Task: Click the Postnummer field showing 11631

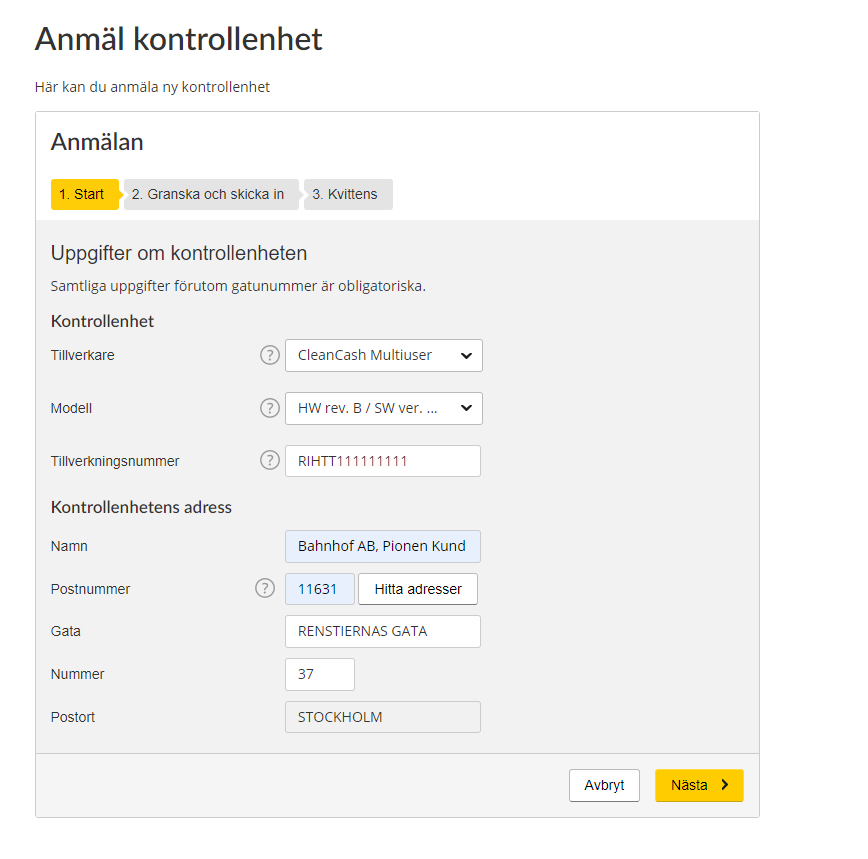Action: [x=319, y=589]
